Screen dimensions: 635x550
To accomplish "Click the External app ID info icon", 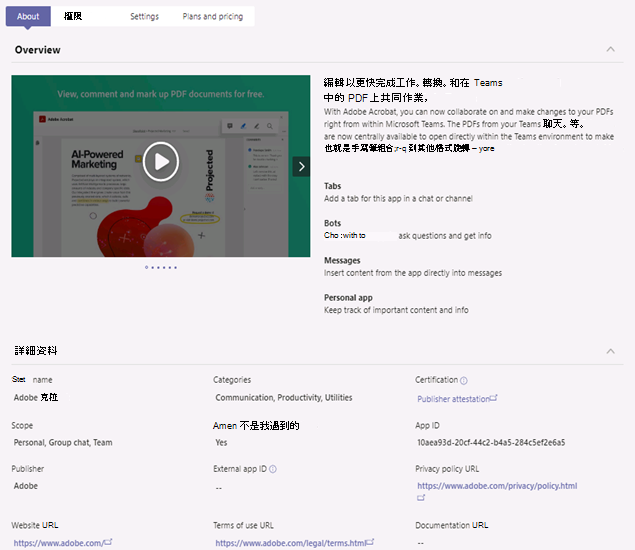I will (273, 469).
